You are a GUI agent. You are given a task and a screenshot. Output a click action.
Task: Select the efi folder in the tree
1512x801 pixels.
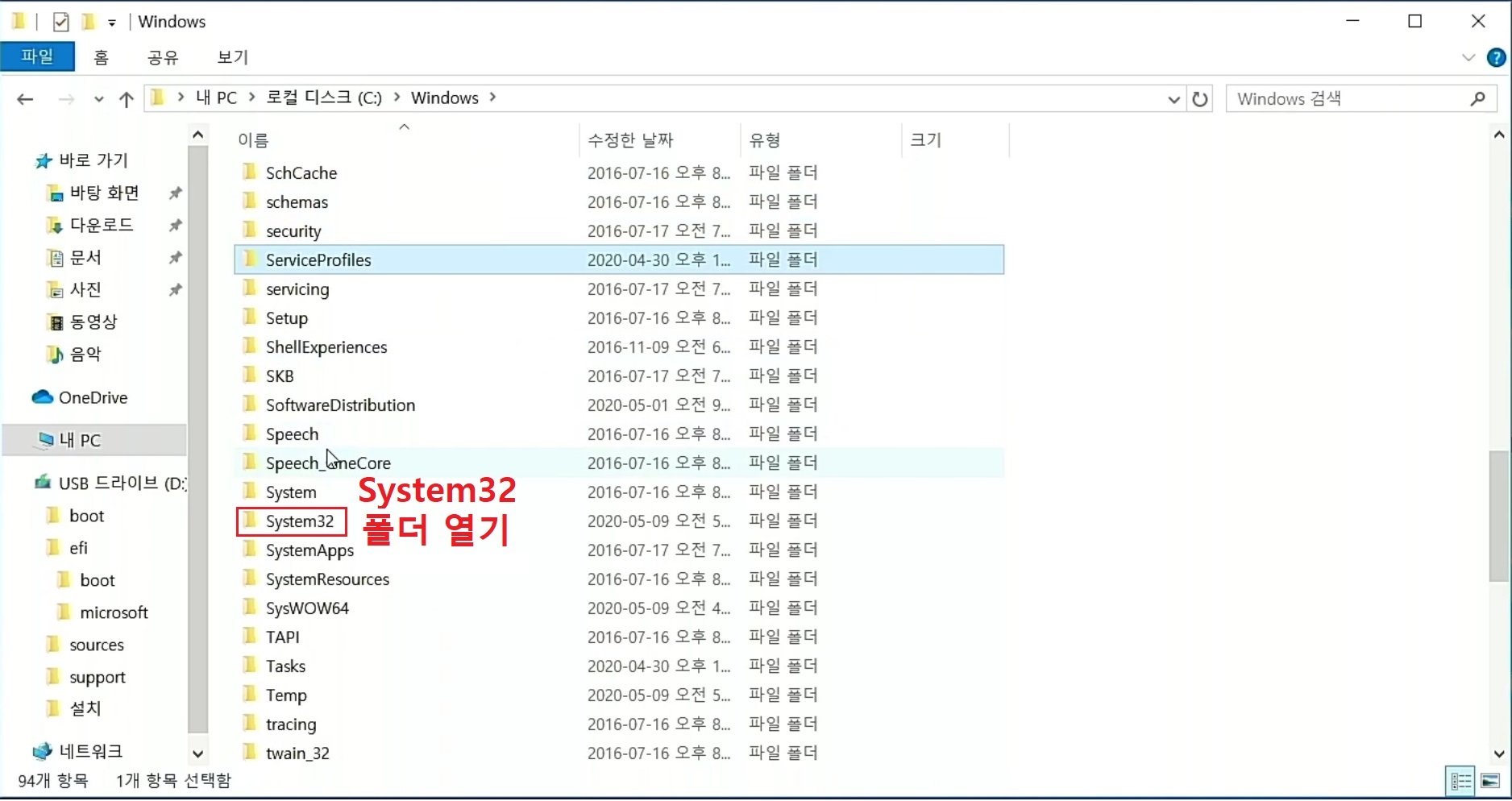tap(78, 548)
